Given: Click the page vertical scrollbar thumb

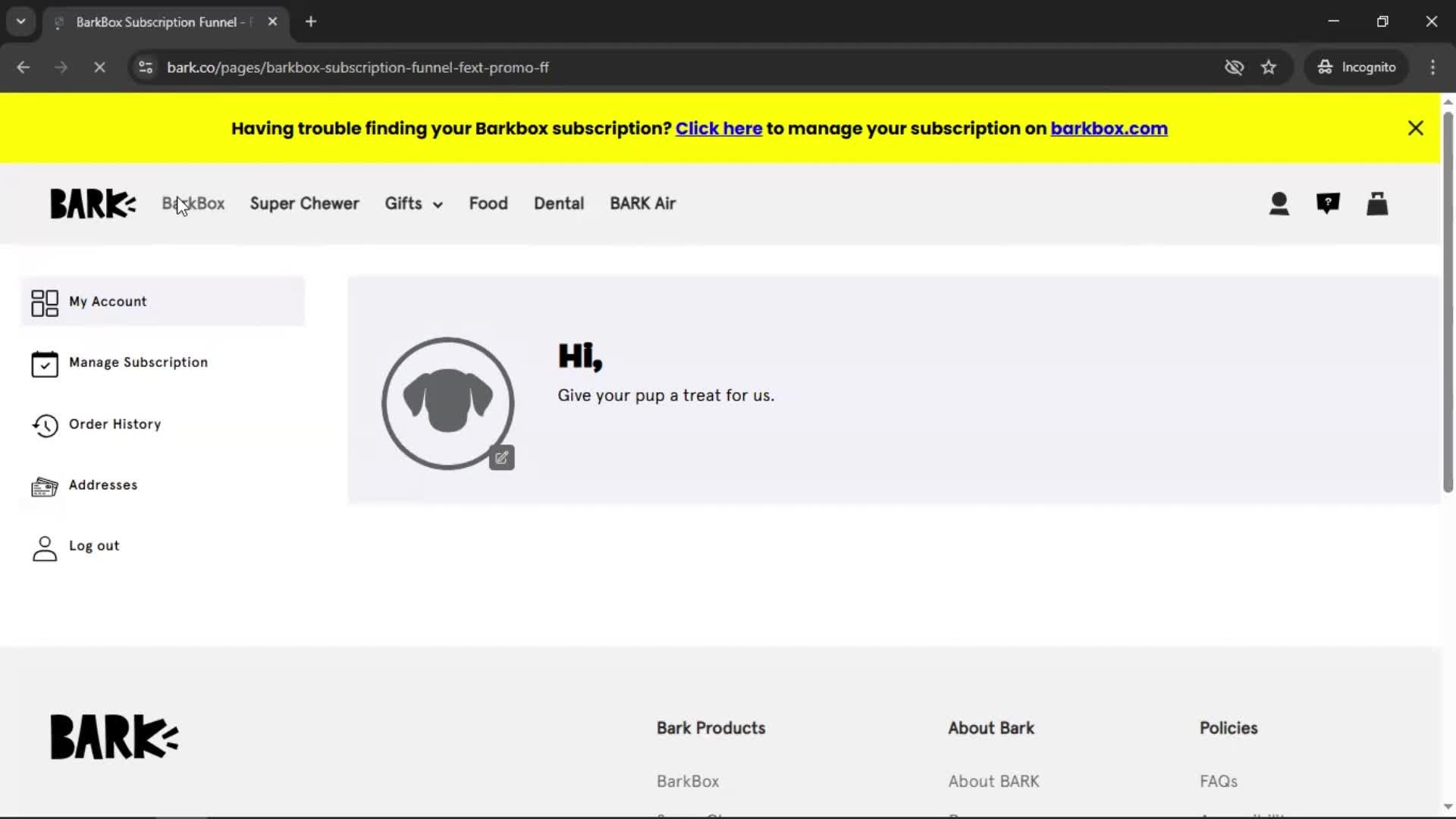Looking at the screenshot, I should click(1448, 302).
